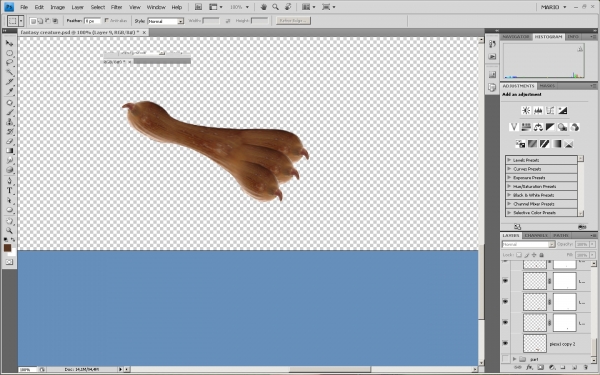Switch to the Paths tab

coord(561,235)
